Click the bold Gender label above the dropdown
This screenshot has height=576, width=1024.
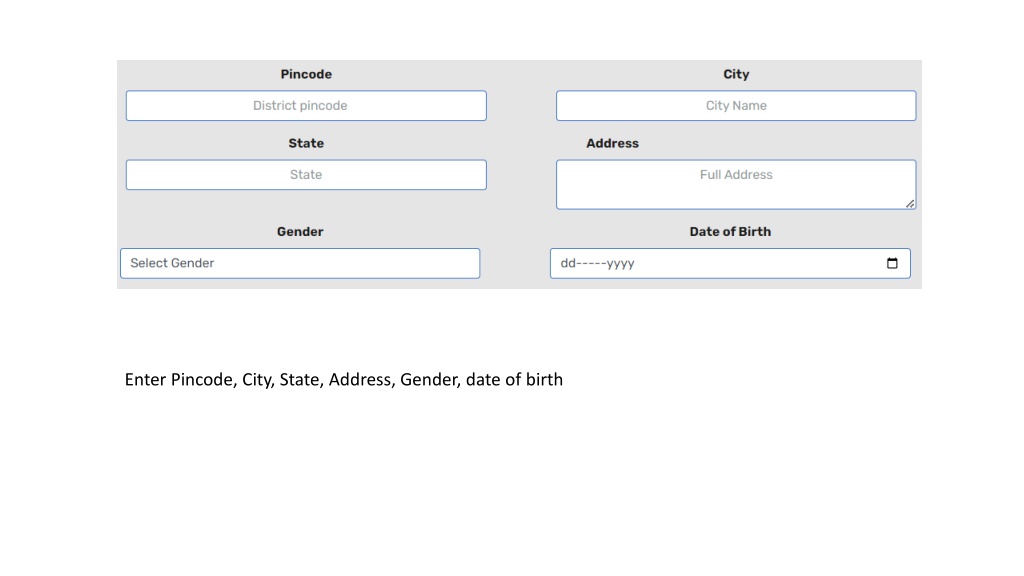click(300, 232)
